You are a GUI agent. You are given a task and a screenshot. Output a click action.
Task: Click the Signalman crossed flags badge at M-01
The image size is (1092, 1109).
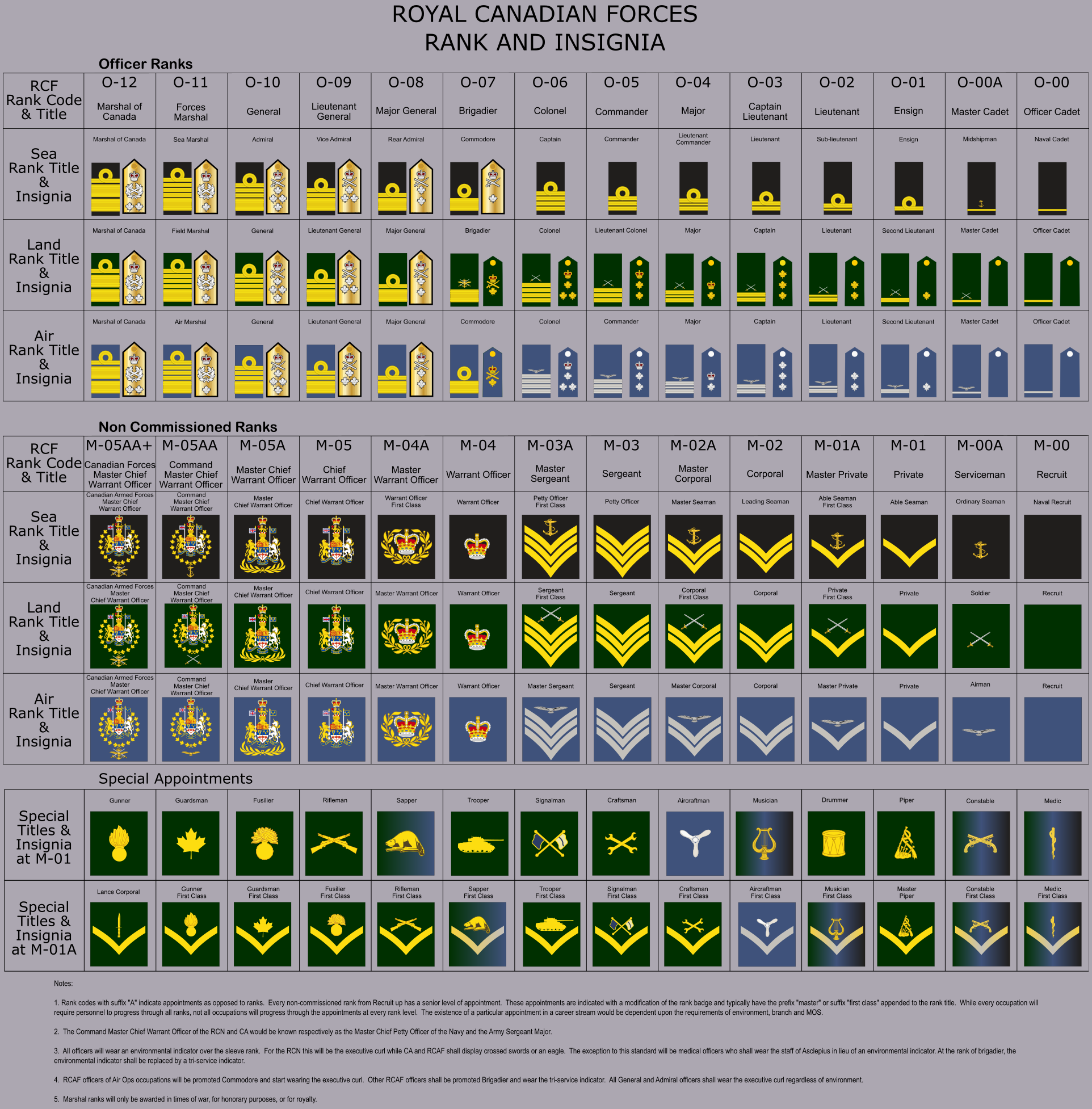(x=550, y=843)
